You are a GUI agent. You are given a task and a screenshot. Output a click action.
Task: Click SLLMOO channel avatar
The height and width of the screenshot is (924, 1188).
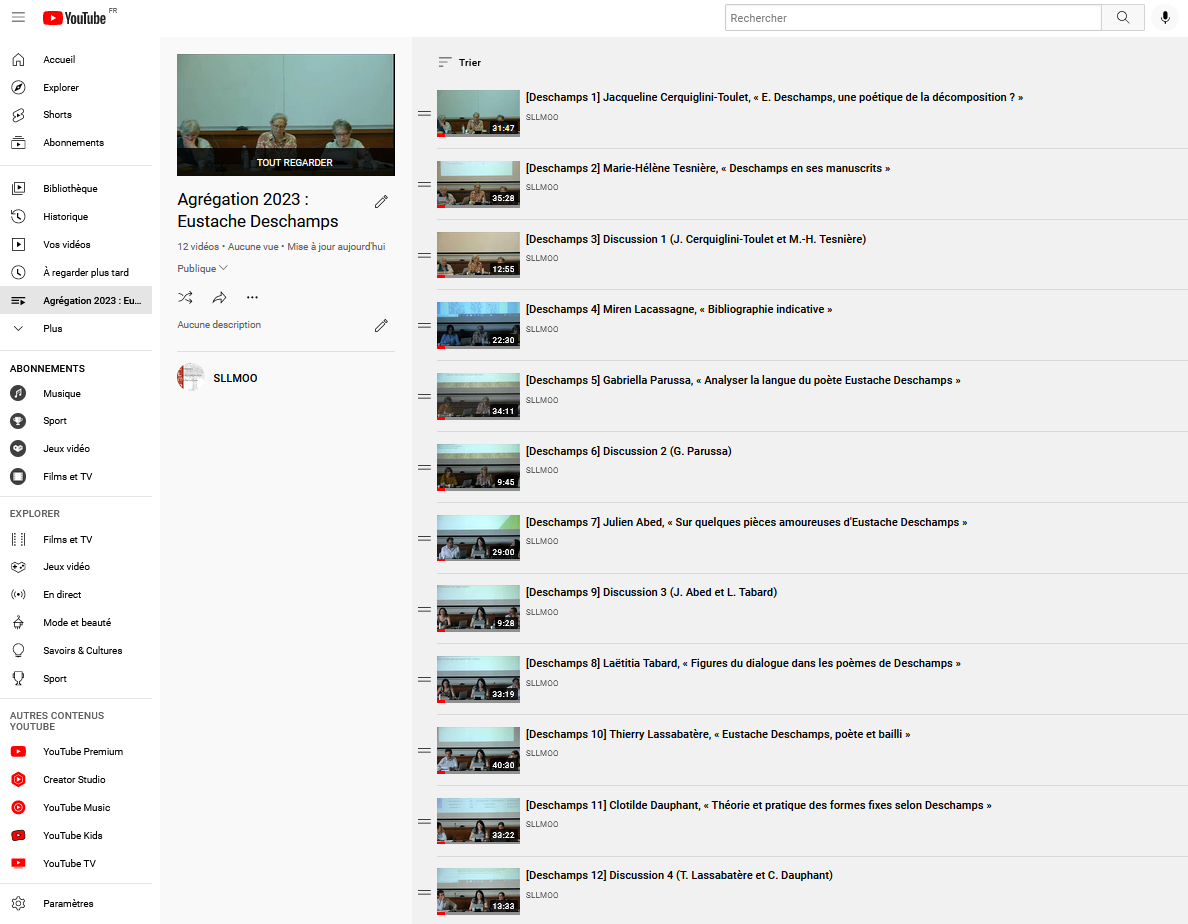point(190,377)
